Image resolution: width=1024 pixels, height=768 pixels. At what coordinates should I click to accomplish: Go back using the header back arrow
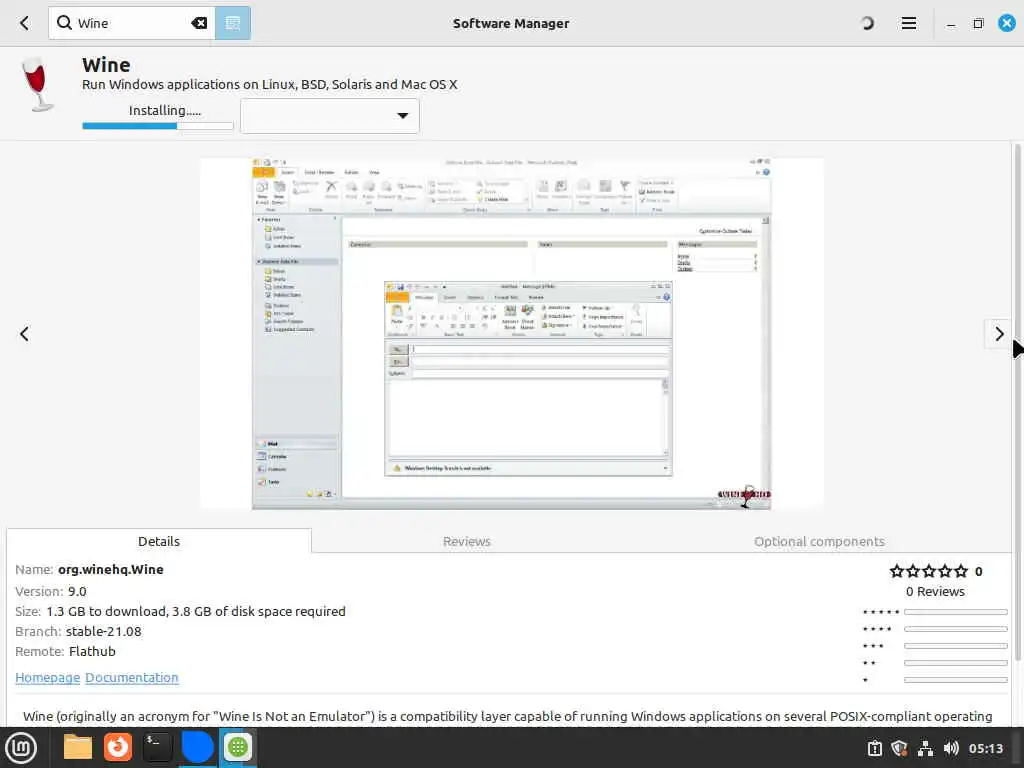[24, 24]
